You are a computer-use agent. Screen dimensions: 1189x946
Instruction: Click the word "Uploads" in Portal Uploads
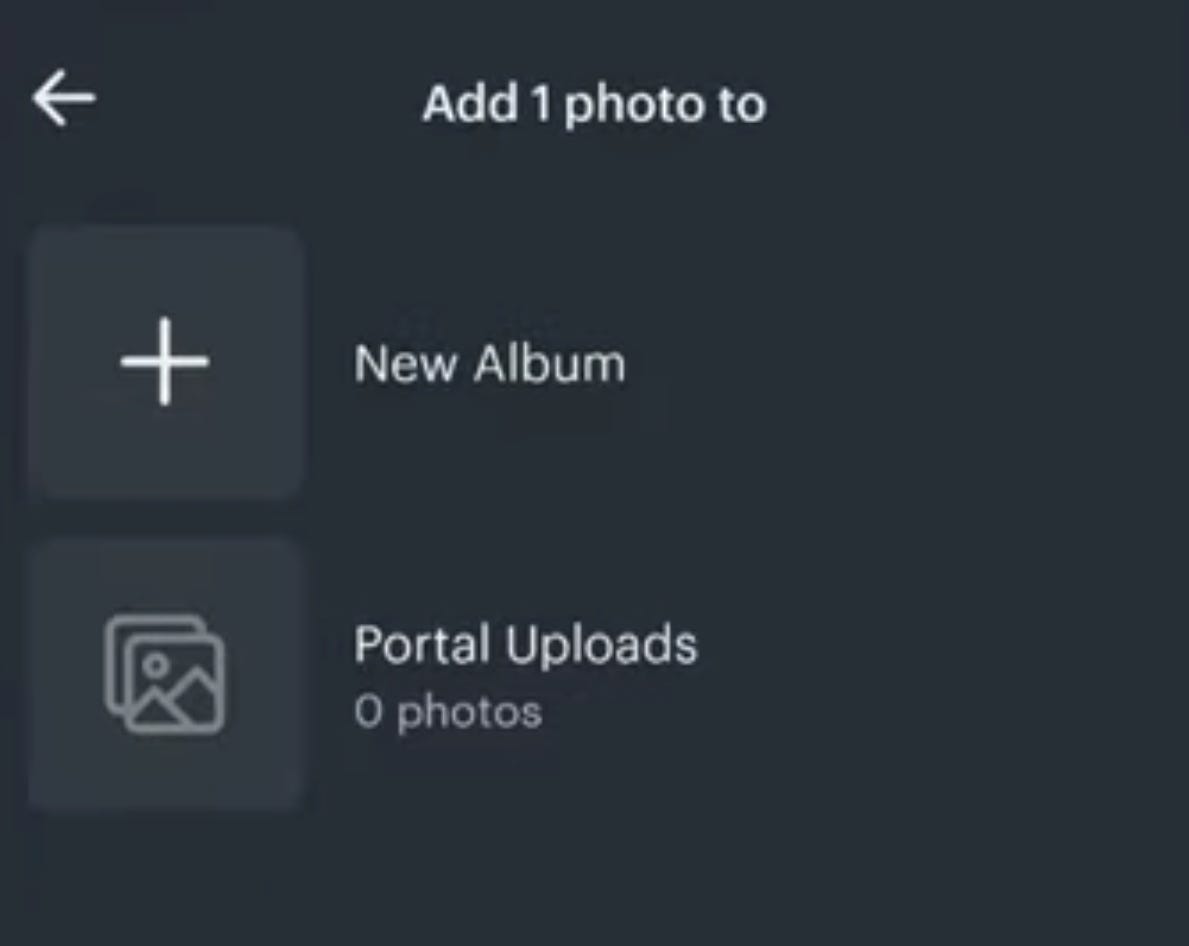coord(601,645)
